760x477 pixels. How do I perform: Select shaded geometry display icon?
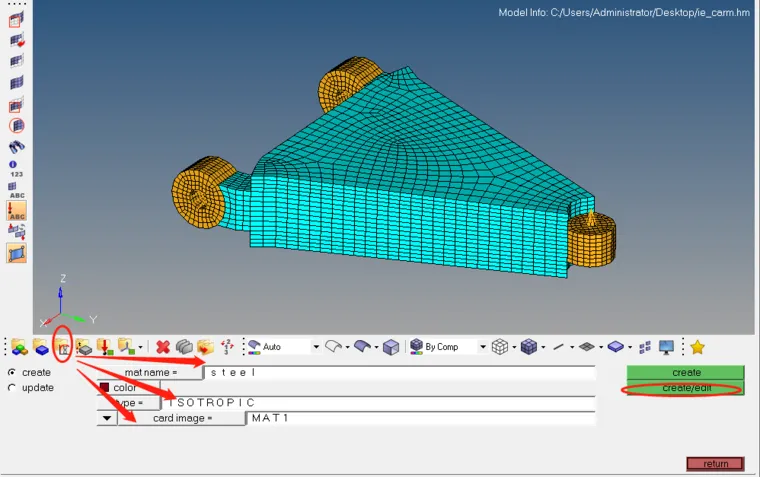pyautogui.click(x=362, y=346)
